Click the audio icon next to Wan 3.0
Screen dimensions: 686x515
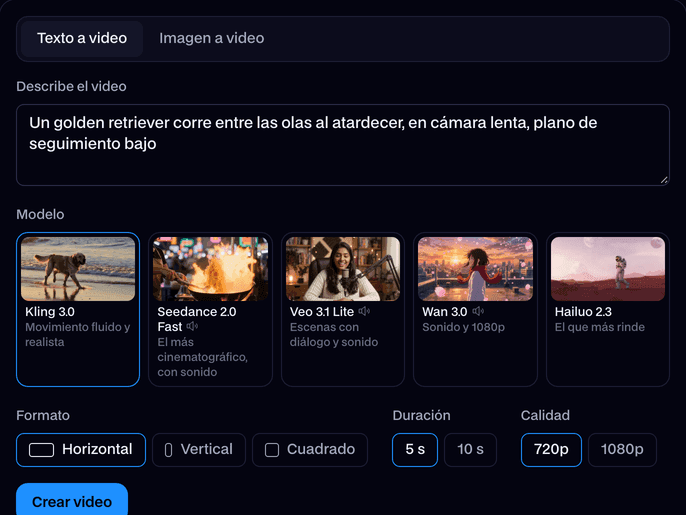[478, 311]
